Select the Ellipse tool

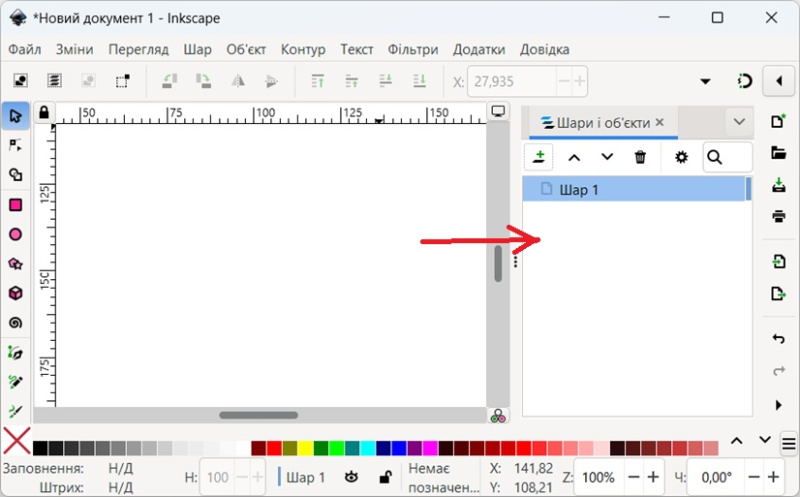[x=15, y=235]
